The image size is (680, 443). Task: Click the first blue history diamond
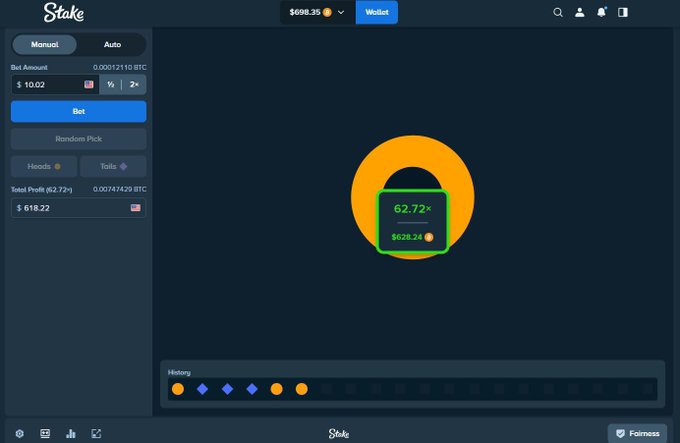pos(203,389)
